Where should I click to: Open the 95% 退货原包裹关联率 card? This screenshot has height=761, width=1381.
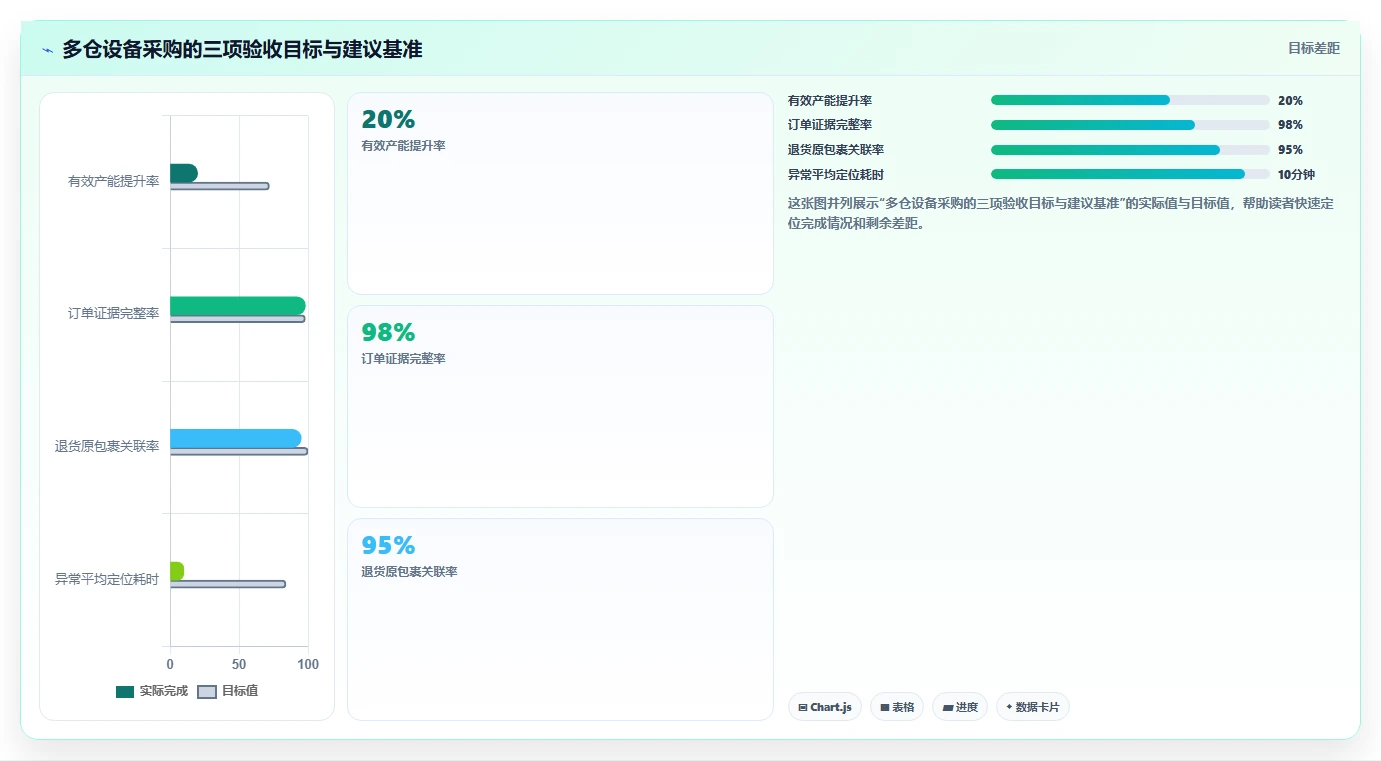coord(560,619)
